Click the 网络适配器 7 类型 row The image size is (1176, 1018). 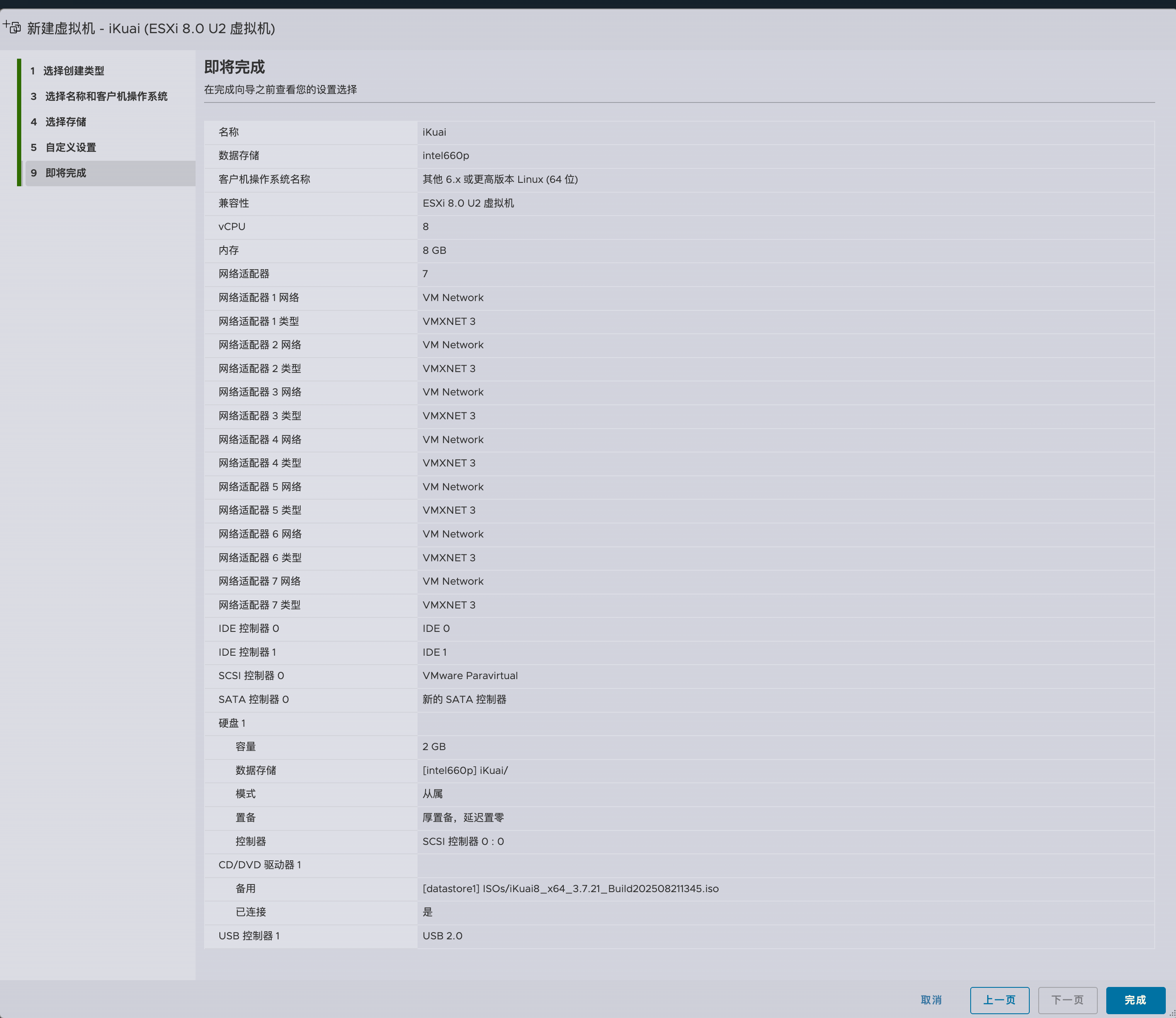click(259, 605)
